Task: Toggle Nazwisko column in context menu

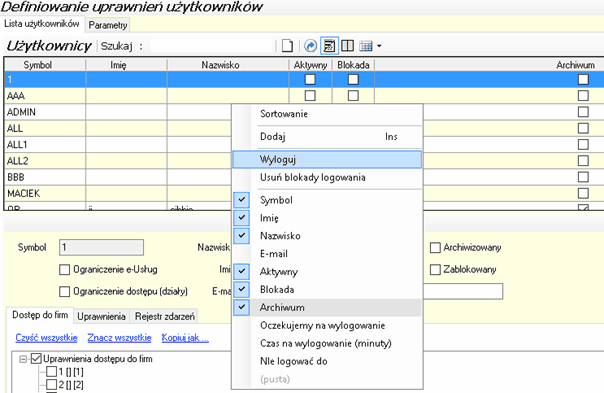Action: (x=327, y=236)
